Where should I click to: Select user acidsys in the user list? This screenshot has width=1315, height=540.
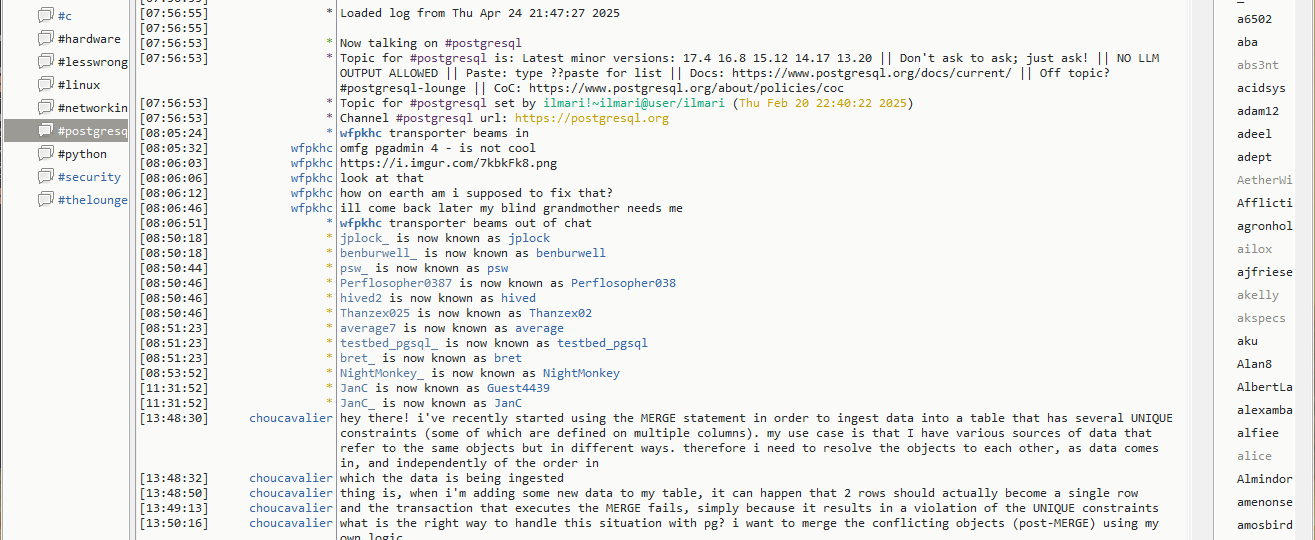click(1261, 88)
